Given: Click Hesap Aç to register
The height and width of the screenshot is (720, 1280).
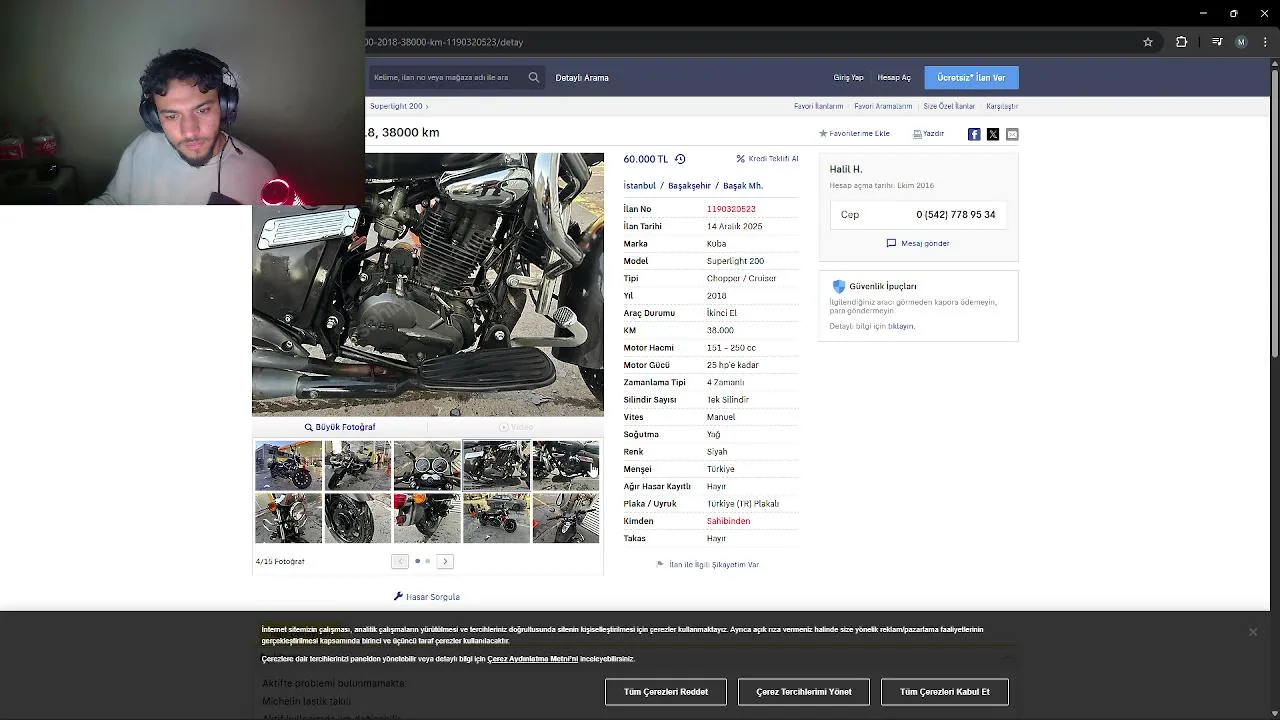Looking at the screenshot, I should [x=894, y=78].
